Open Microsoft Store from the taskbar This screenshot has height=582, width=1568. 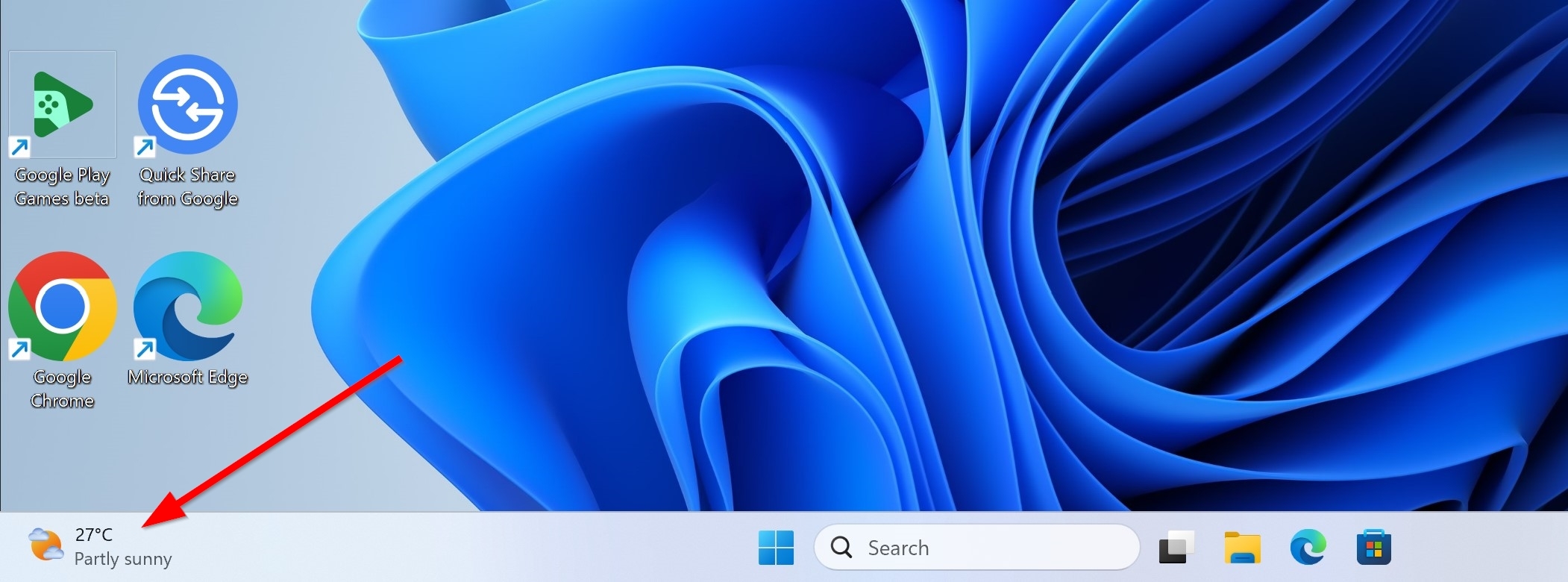pos(1373,548)
